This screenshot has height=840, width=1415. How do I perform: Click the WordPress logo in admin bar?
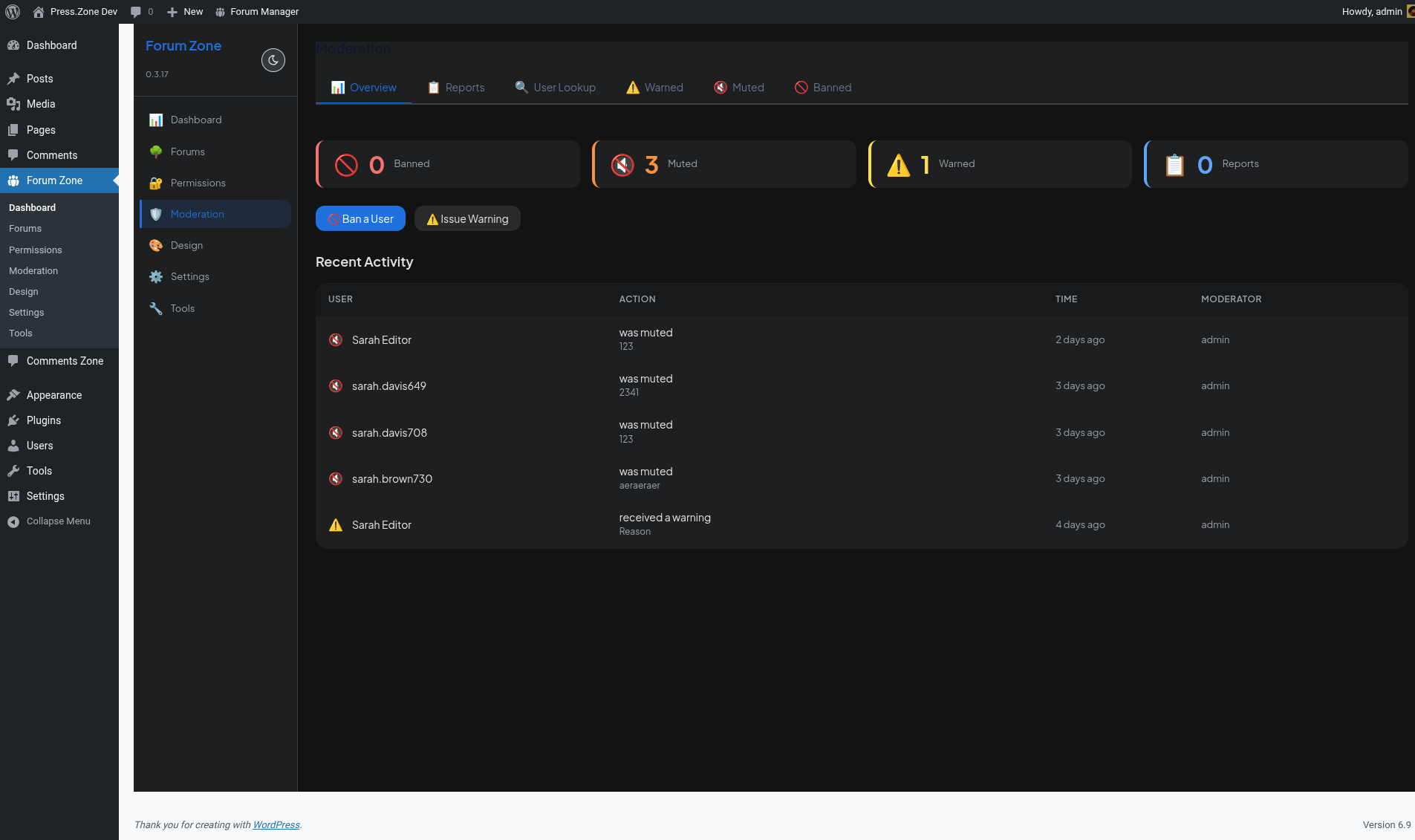point(13,12)
